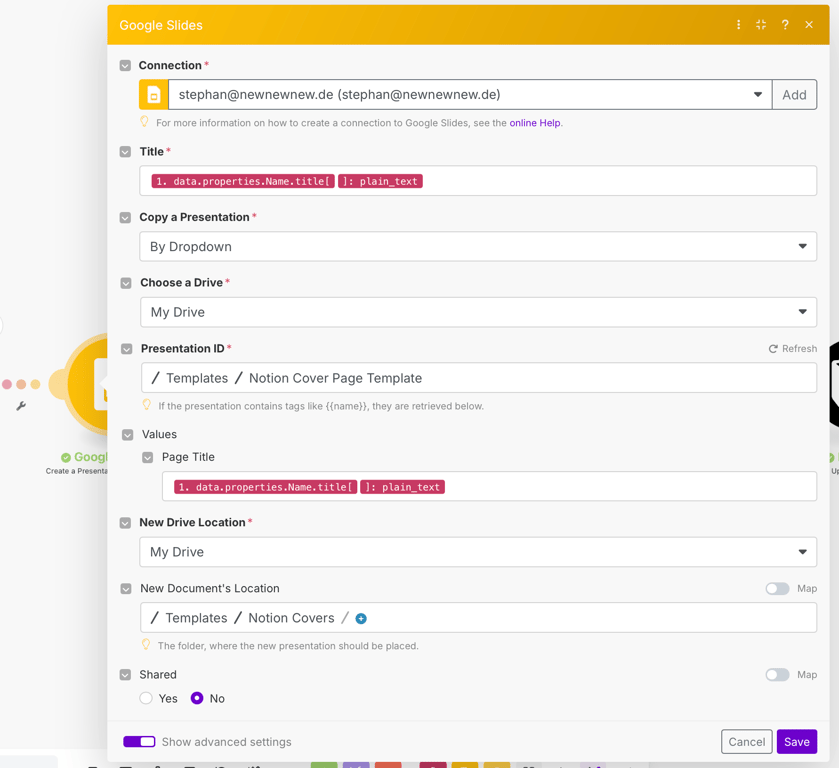Click the Add connection button
The height and width of the screenshot is (768, 839).
coord(794,95)
